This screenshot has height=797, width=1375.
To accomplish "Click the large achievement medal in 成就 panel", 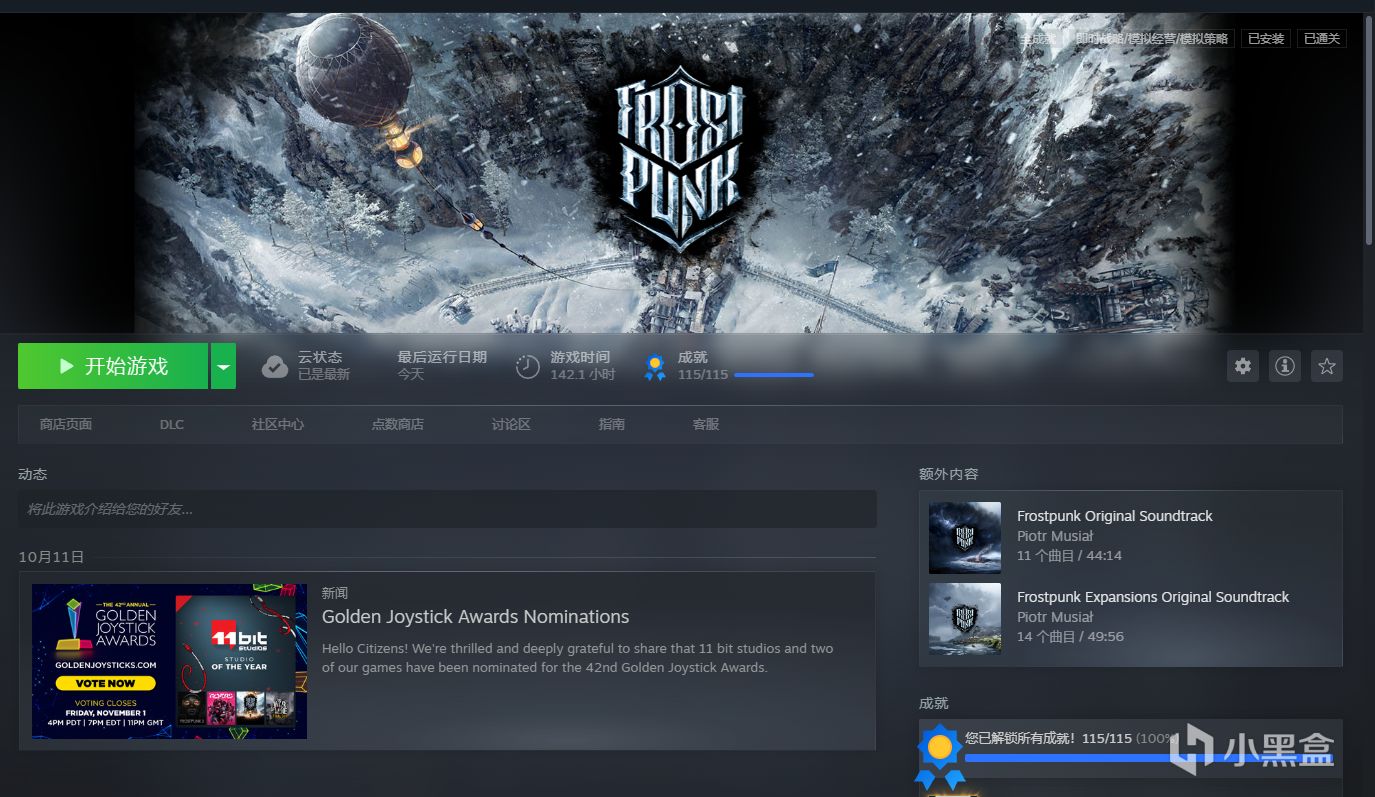I will pyautogui.click(x=939, y=756).
